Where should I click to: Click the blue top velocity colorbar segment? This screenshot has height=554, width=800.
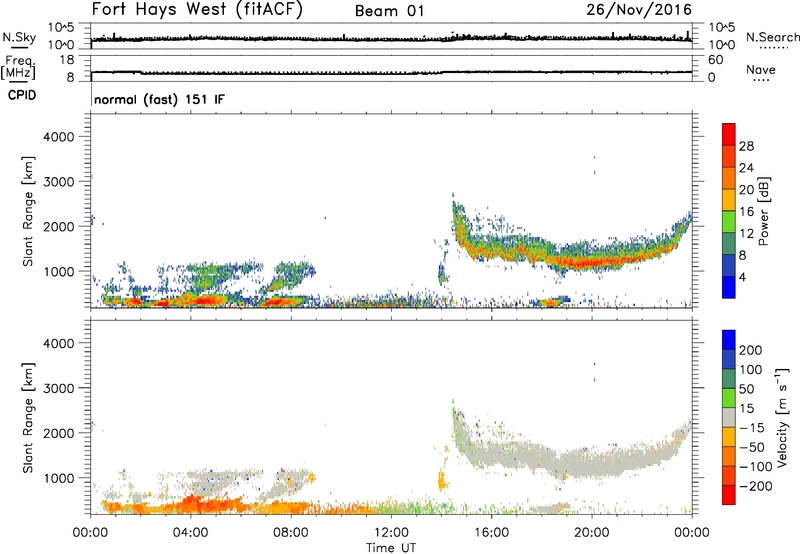click(x=729, y=340)
